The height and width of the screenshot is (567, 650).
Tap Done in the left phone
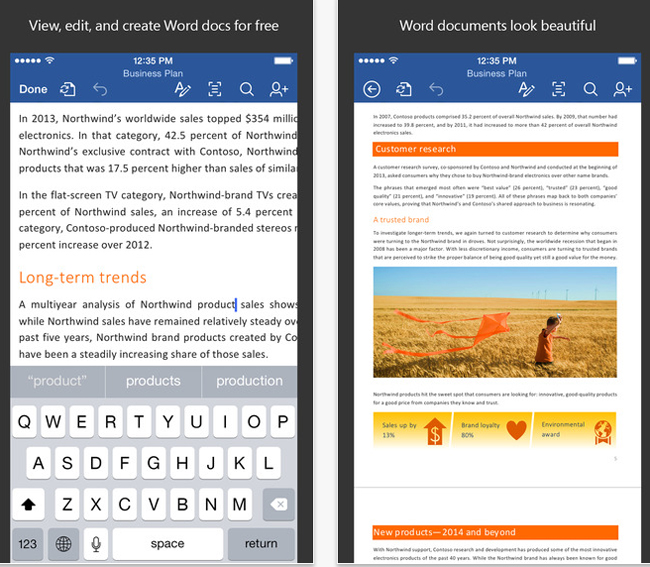[33, 89]
